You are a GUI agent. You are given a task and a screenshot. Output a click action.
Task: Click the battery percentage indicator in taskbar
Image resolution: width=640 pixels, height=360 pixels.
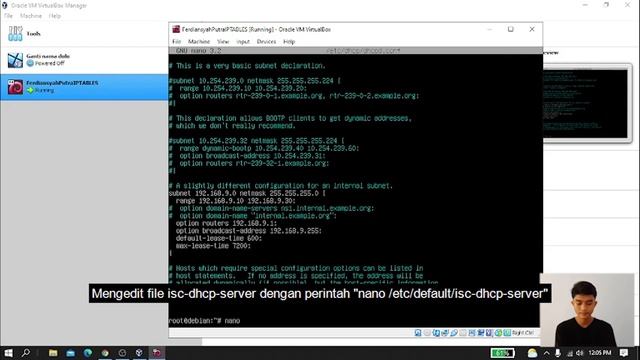point(502,353)
